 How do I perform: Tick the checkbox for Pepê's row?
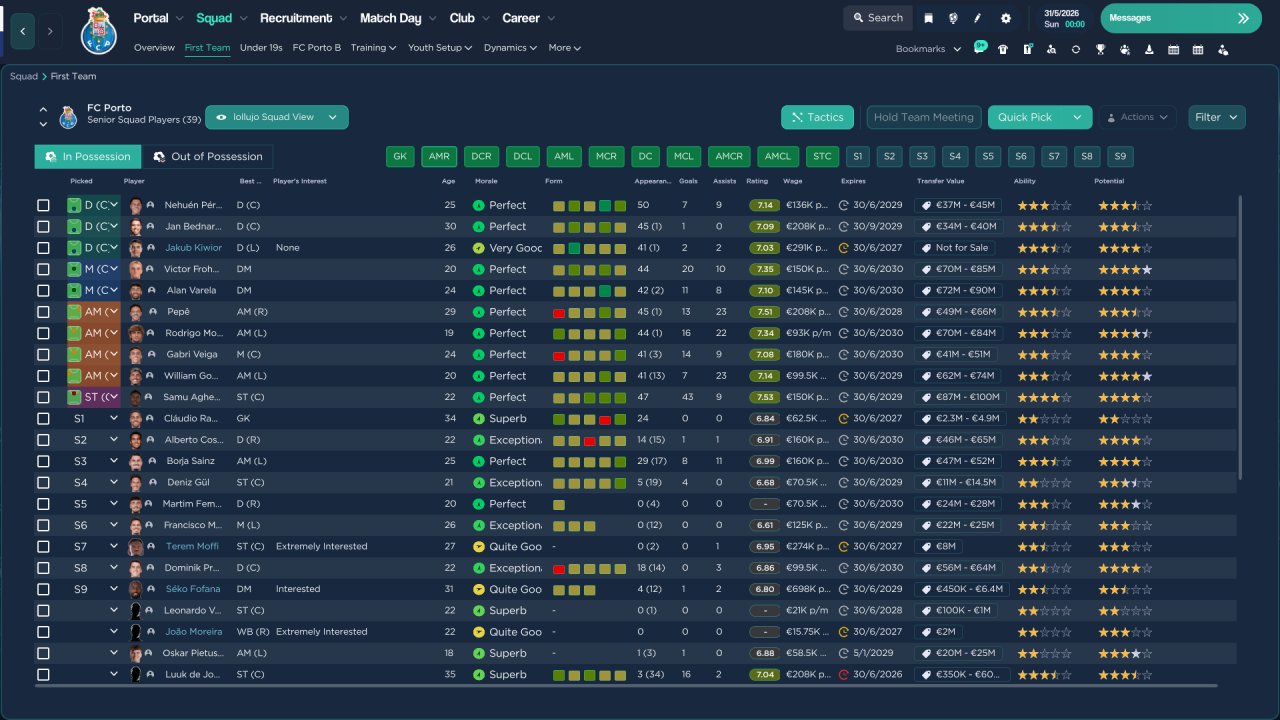click(x=43, y=312)
